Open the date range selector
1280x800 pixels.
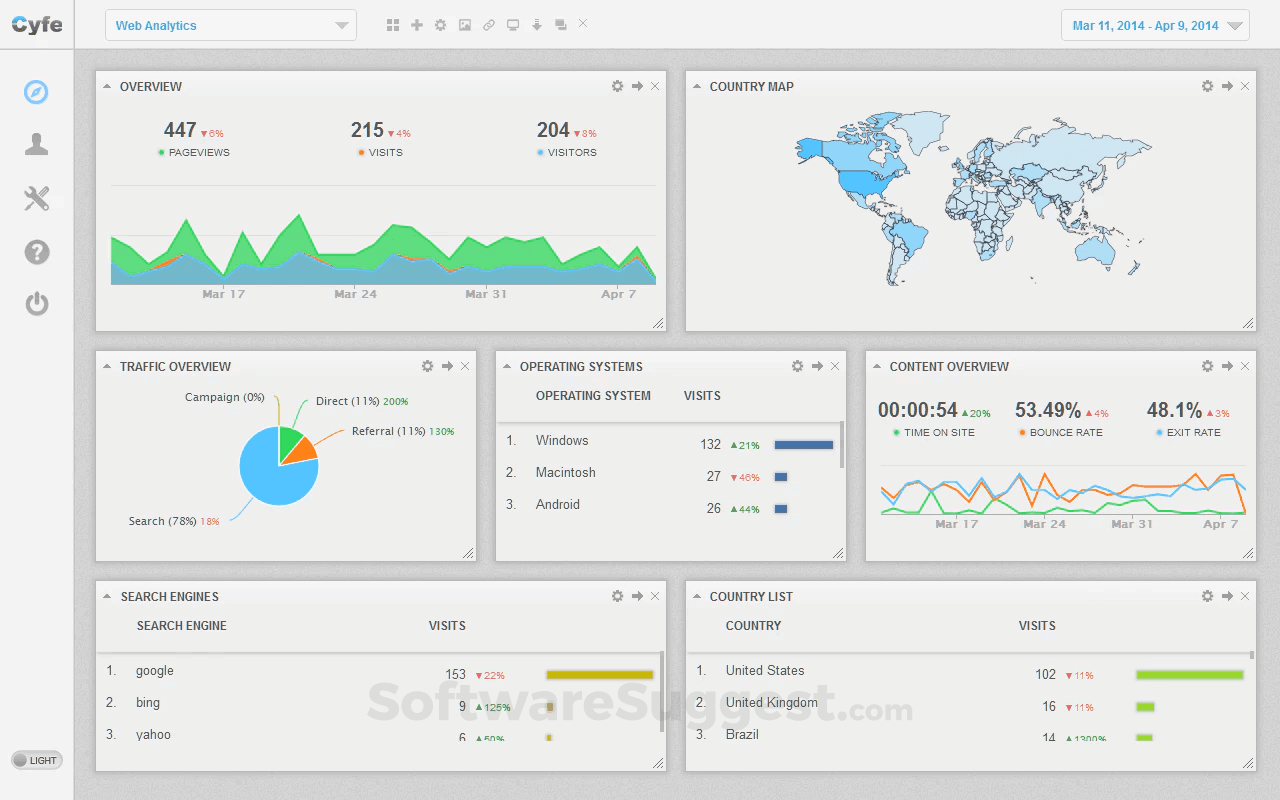tap(1154, 24)
